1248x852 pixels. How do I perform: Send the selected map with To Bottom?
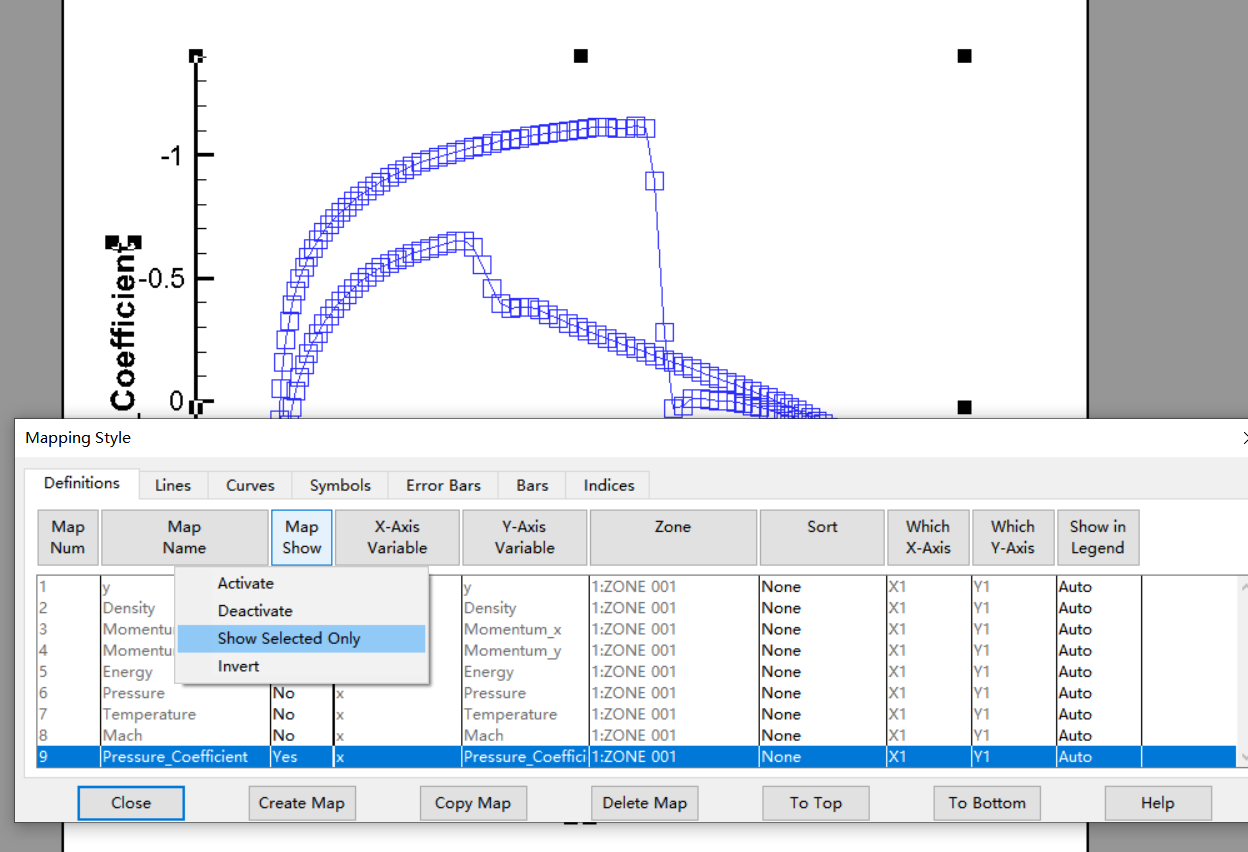click(x=987, y=803)
